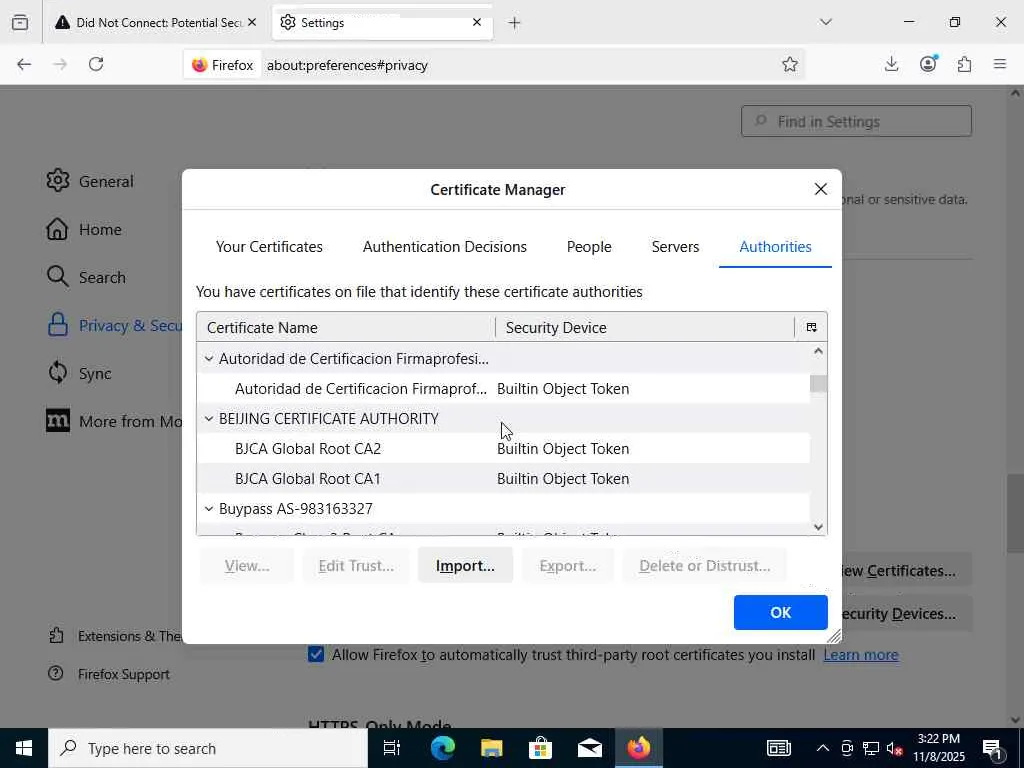The height and width of the screenshot is (768, 1024).
Task: Select Privacy & Security in sidebar
Action: pyautogui.click(x=114, y=325)
